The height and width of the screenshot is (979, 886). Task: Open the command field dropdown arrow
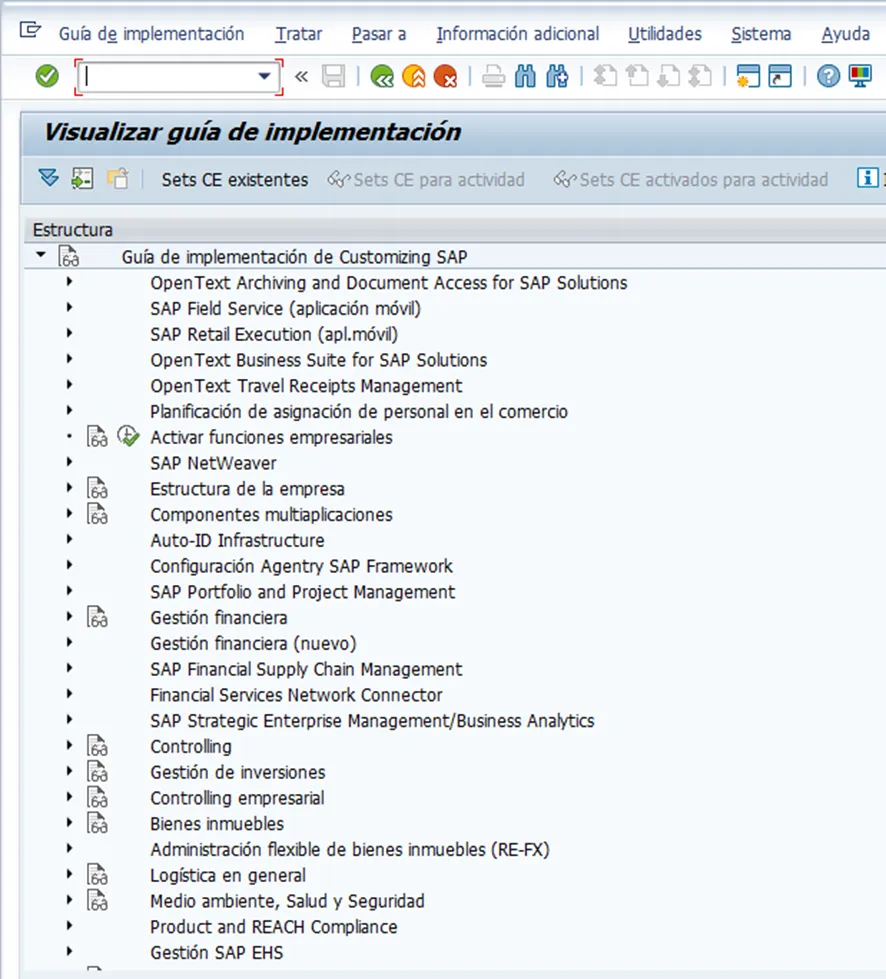coord(264,76)
